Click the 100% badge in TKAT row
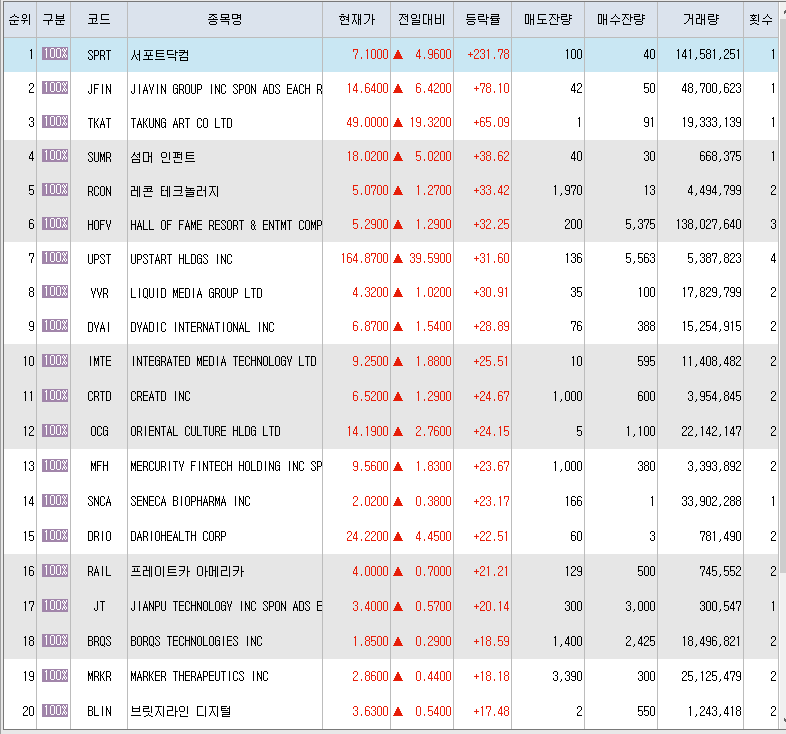The height and width of the screenshot is (734, 786). tap(55, 122)
